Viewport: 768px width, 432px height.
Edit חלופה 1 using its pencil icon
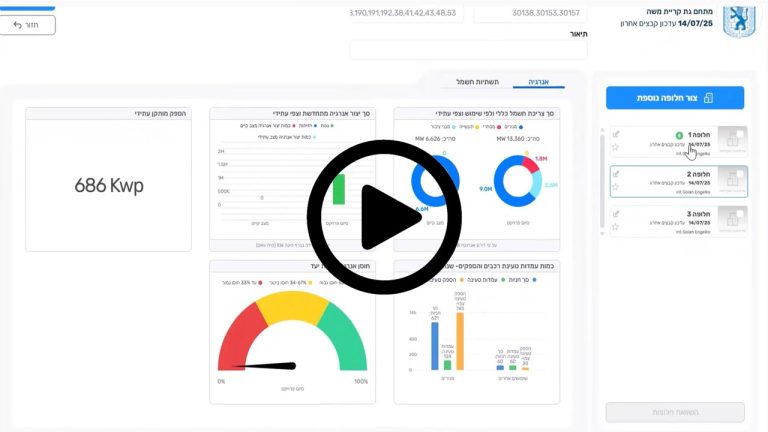point(616,134)
